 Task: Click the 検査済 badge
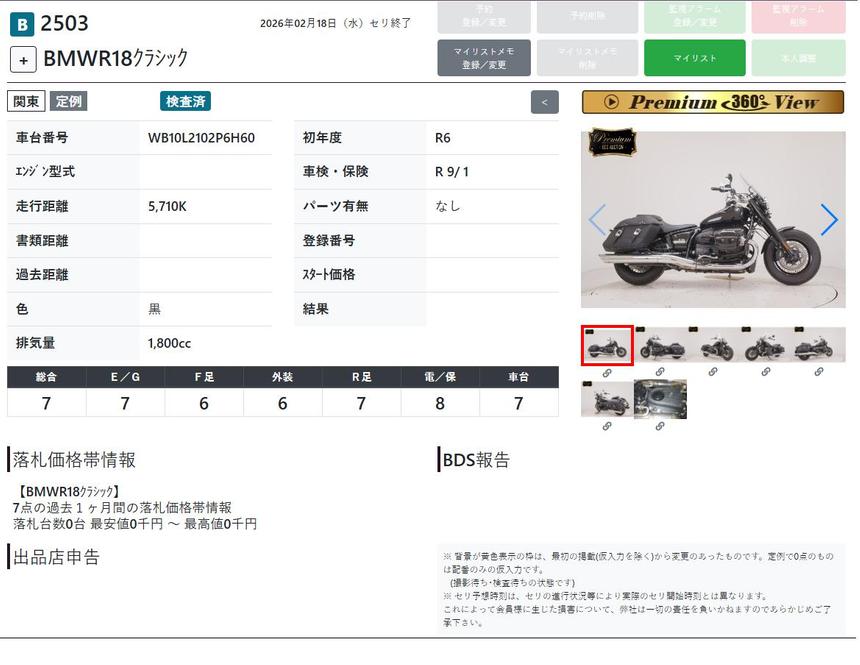pyautogui.click(x=185, y=101)
